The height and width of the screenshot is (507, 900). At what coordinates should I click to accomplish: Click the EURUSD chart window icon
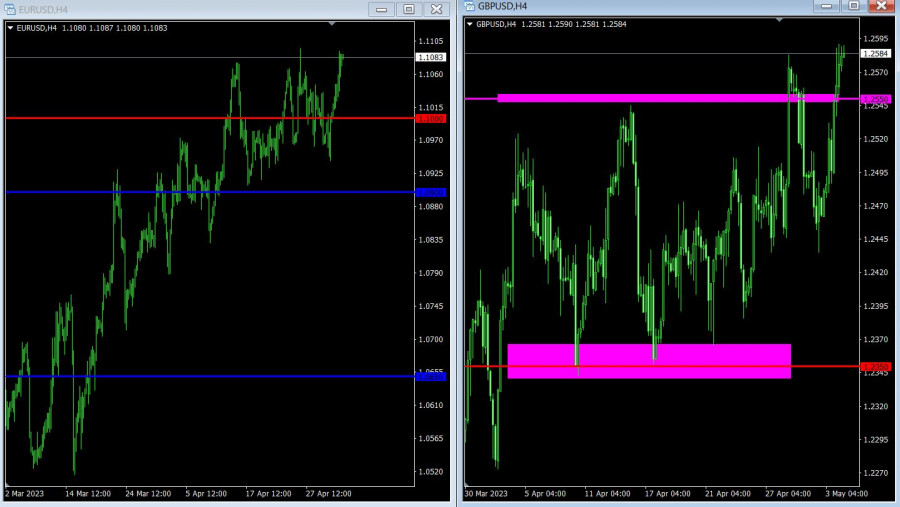pos(9,9)
